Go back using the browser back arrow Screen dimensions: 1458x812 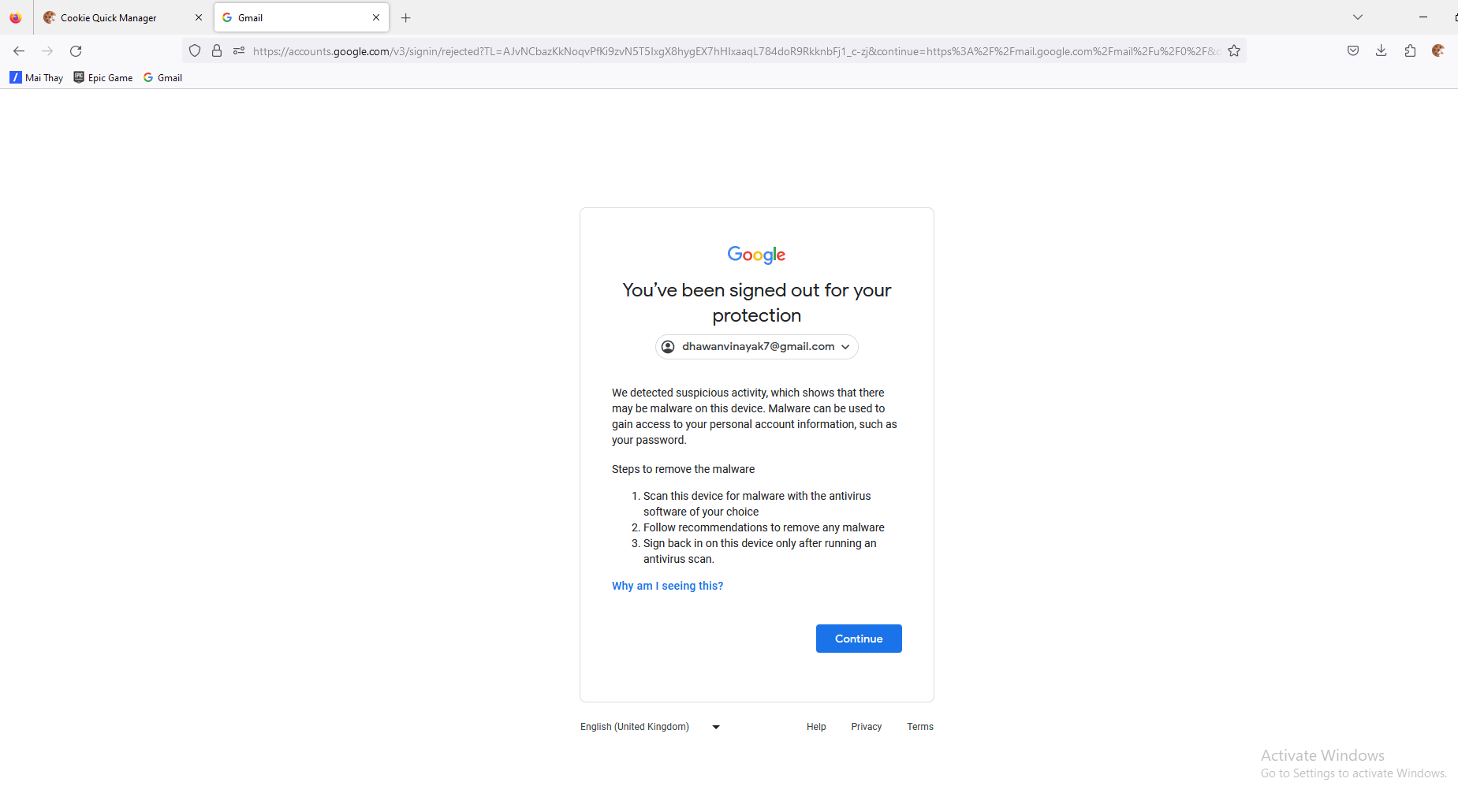point(19,51)
